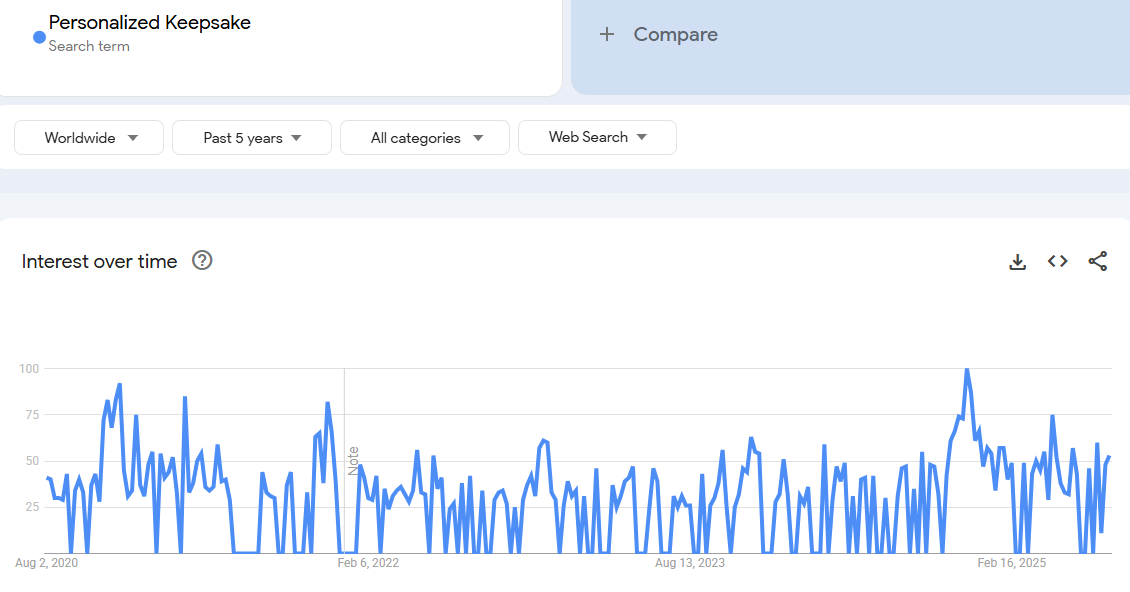Click the Interest over time heading
1130x592 pixels.
tap(99, 262)
